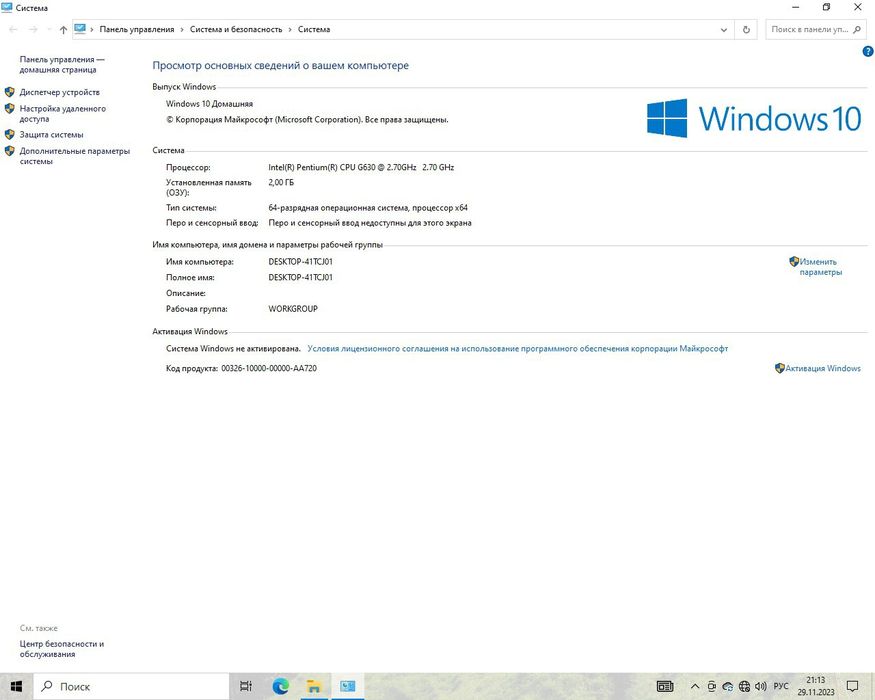This screenshot has height=700, width=875.
Task: Select the 'Windows 10 Домашняя' edition text
Action: [x=209, y=104]
